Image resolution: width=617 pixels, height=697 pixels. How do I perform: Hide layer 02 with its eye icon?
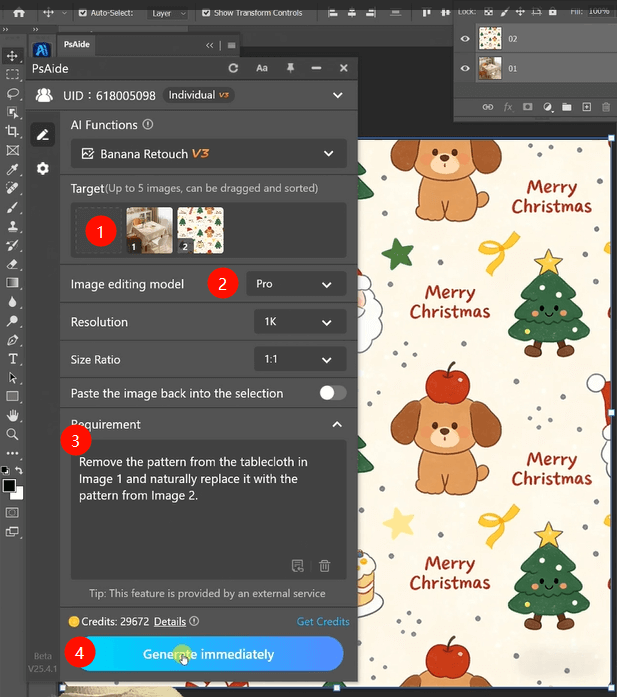point(465,40)
